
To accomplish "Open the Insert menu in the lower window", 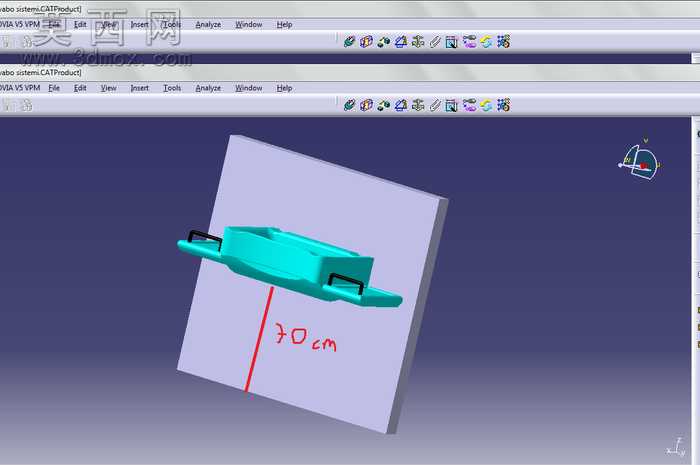I will (140, 88).
